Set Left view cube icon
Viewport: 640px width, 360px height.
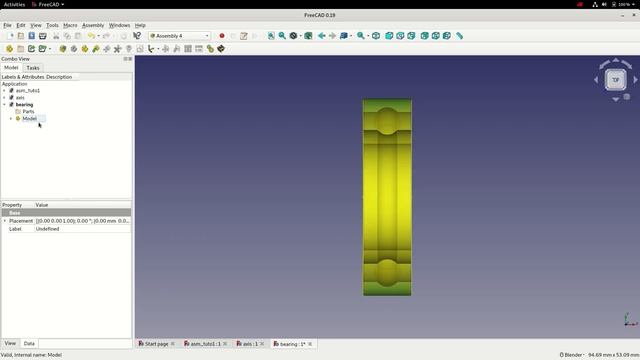447,36
